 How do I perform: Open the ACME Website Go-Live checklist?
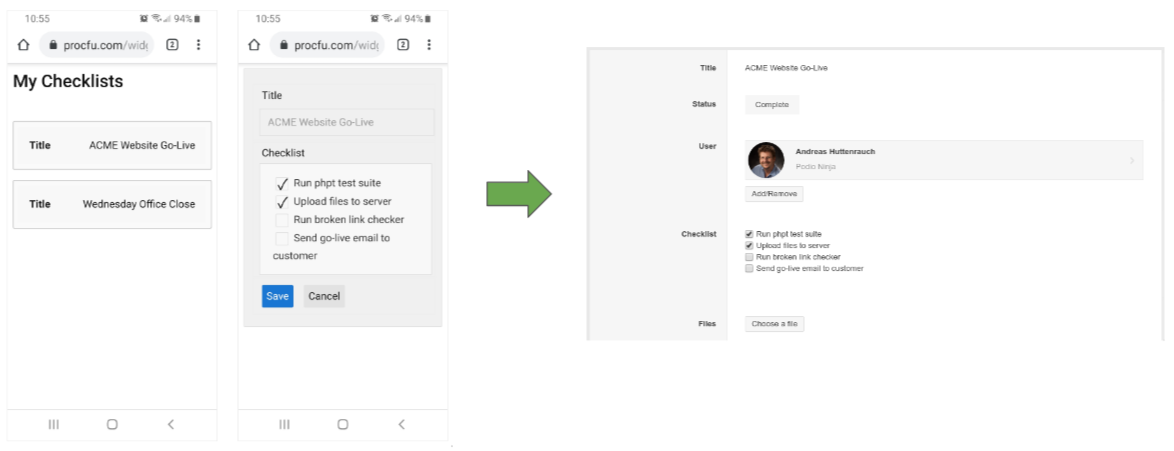(x=112, y=146)
